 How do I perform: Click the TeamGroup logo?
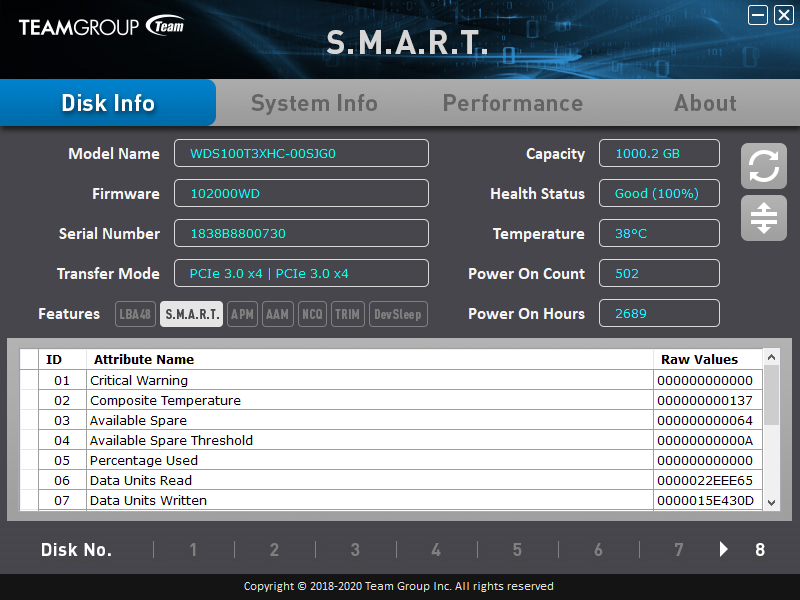(101, 27)
